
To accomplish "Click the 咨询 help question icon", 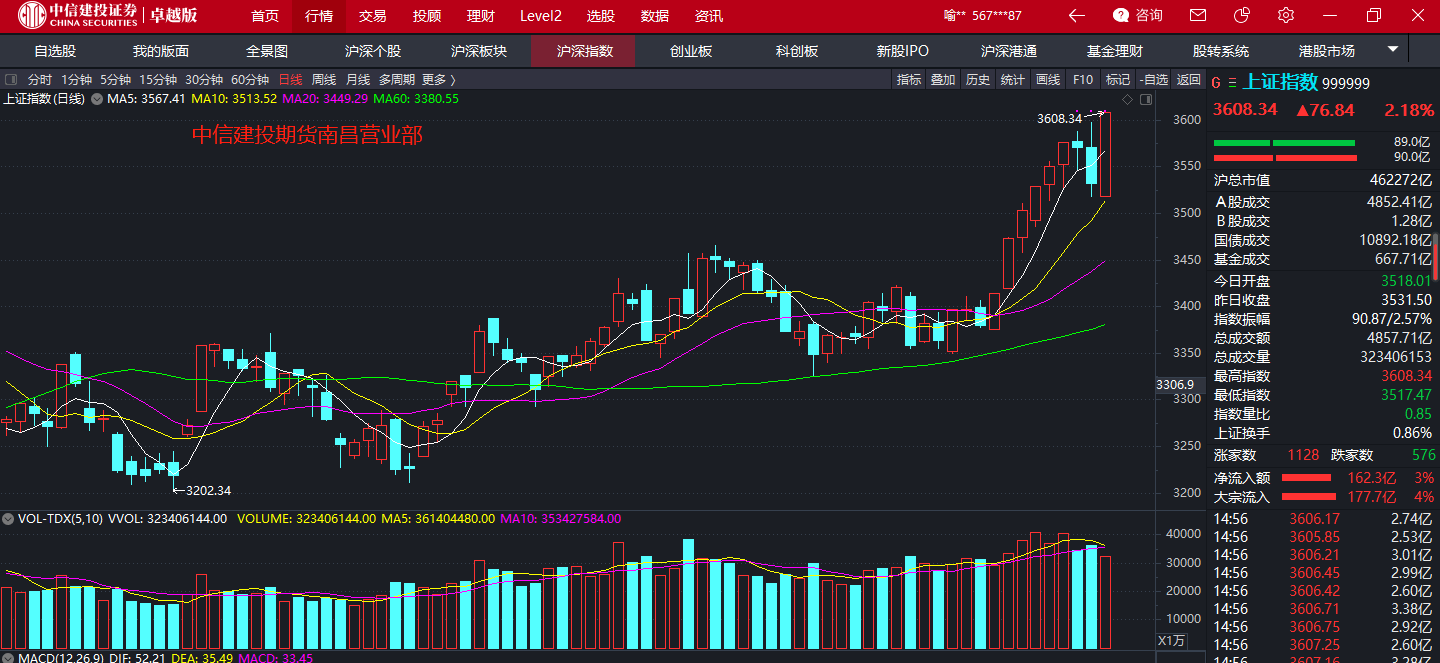I will point(1122,16).
